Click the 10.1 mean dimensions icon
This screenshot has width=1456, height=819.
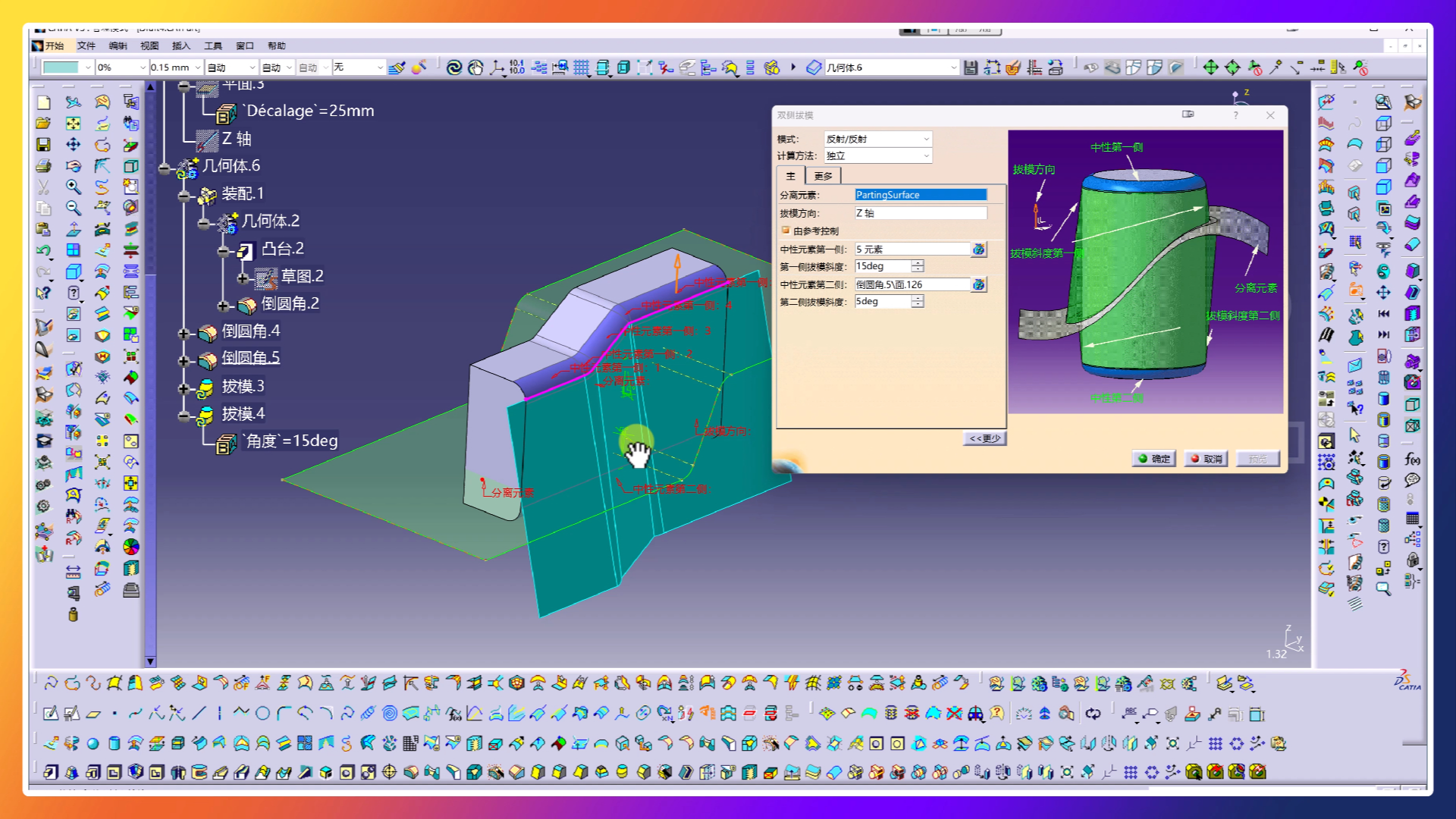[x=517, y=67]
